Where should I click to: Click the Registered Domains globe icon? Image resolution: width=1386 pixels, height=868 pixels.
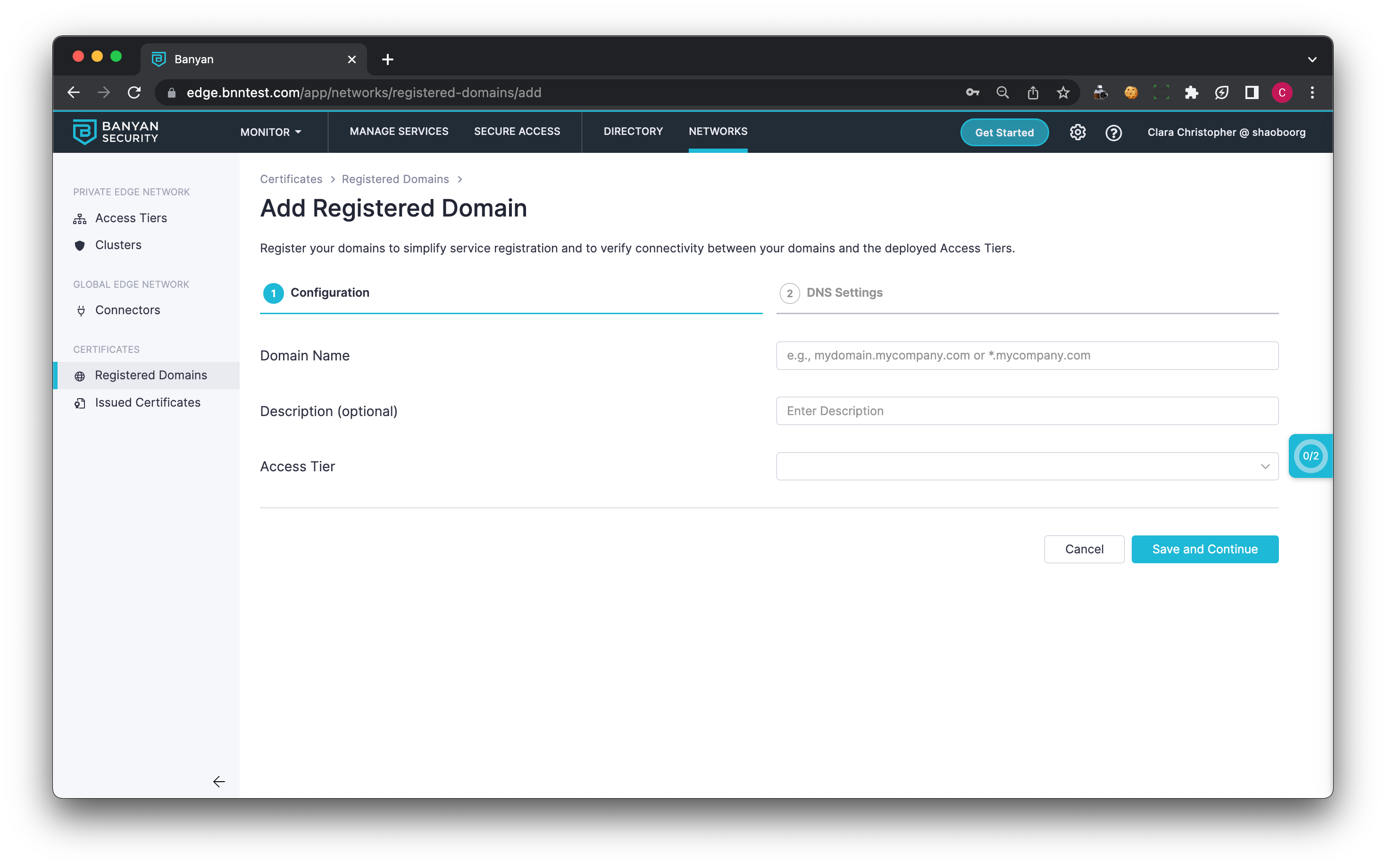(x=80, y=376)
